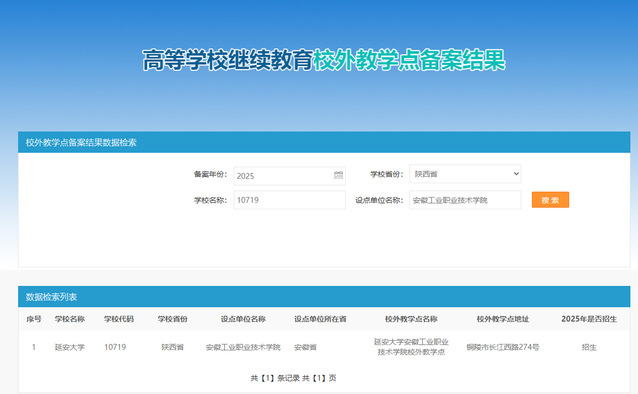The image size is (638, 394).
Task: Select 安徽工业职业技术学院 cell in results table
Action: (243, 347)
